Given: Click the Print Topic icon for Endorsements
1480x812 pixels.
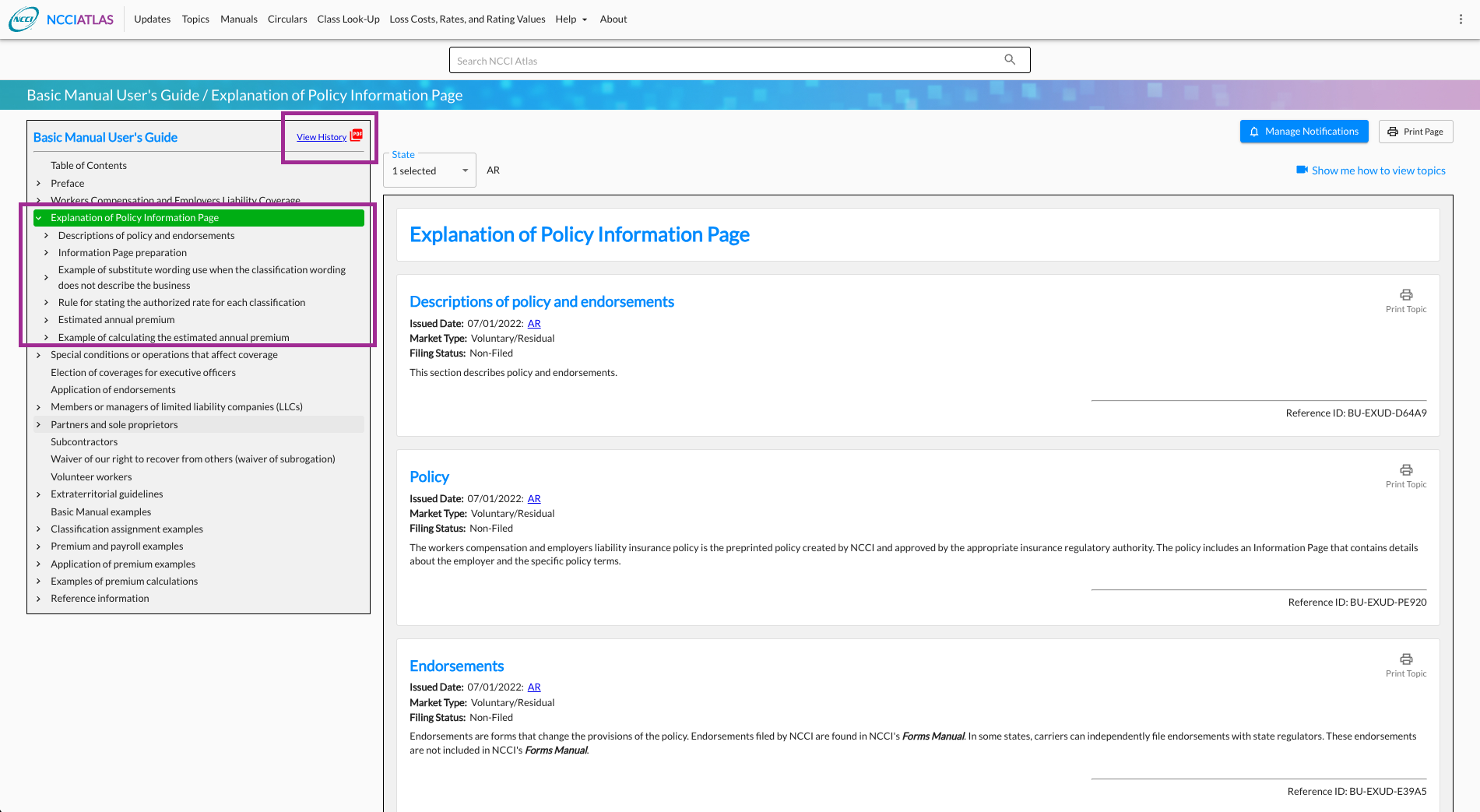Looking at the screenshot, I should click(x=1406, y=659).
